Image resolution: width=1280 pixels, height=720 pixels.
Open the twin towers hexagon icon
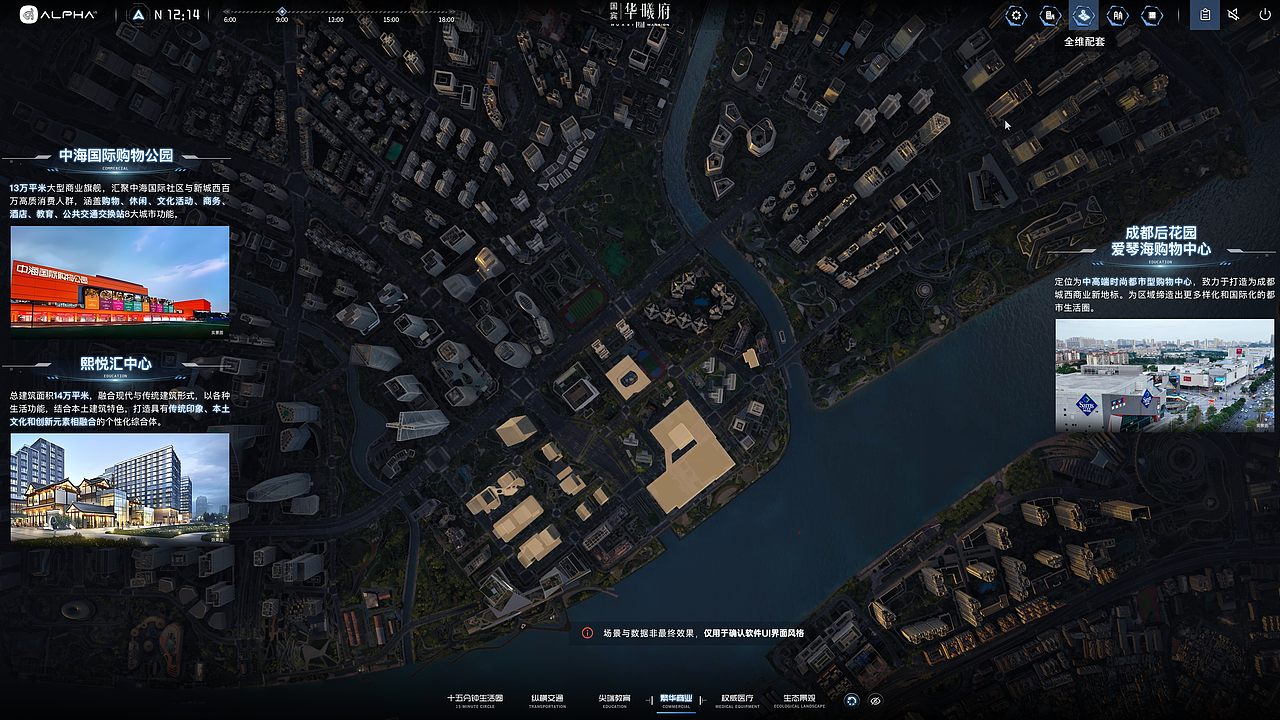tap(1118, 15)
